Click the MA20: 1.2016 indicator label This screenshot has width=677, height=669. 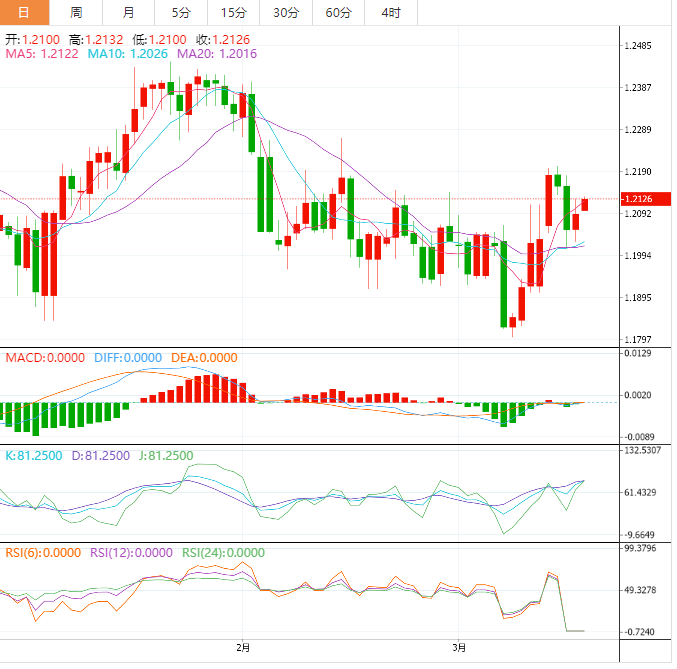point(217,54)
